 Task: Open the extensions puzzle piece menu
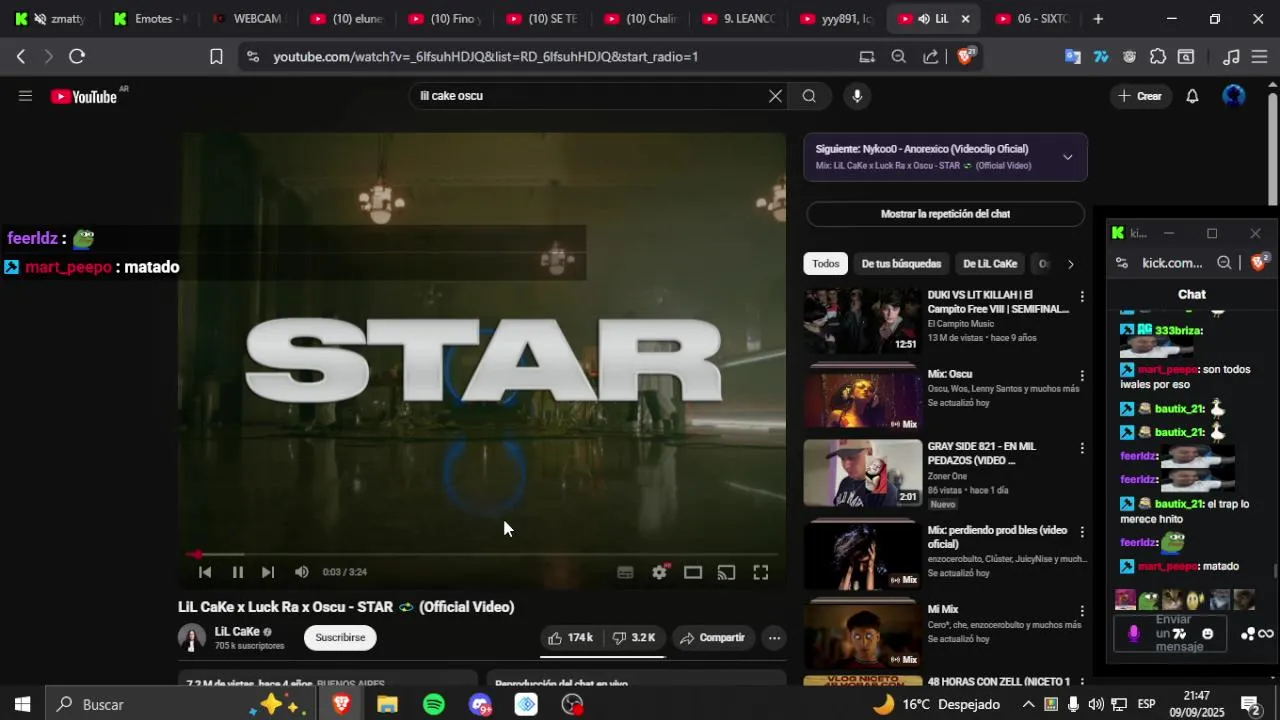coord(1157,57)
